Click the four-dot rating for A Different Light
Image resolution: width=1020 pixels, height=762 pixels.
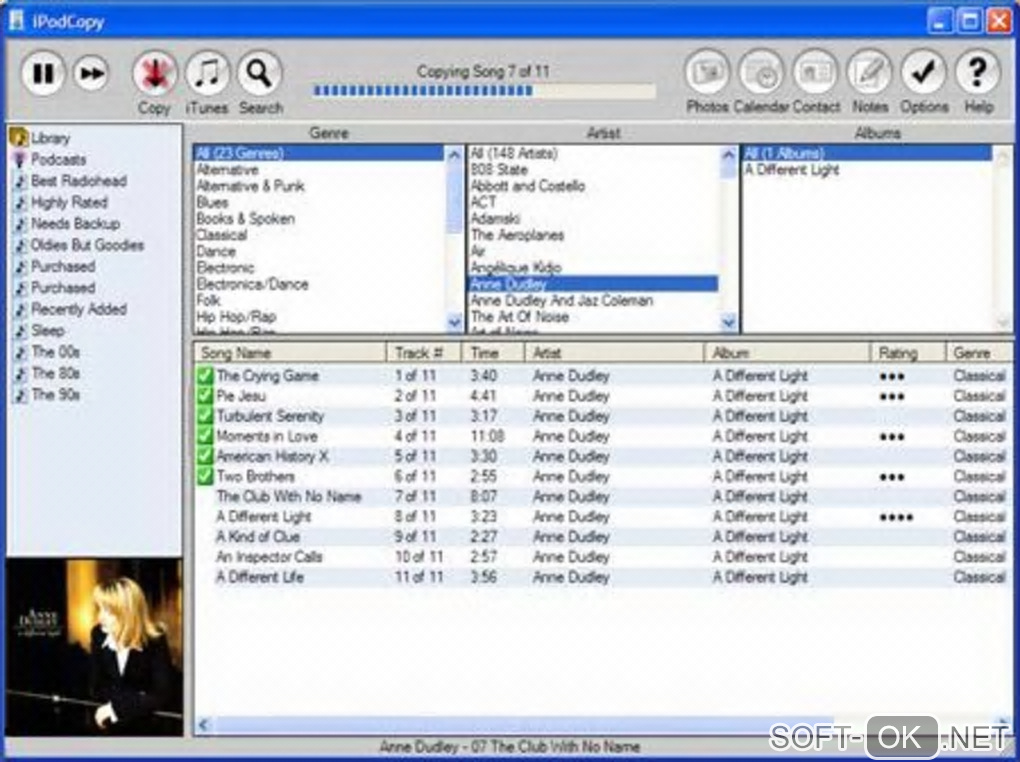(896, 517)
